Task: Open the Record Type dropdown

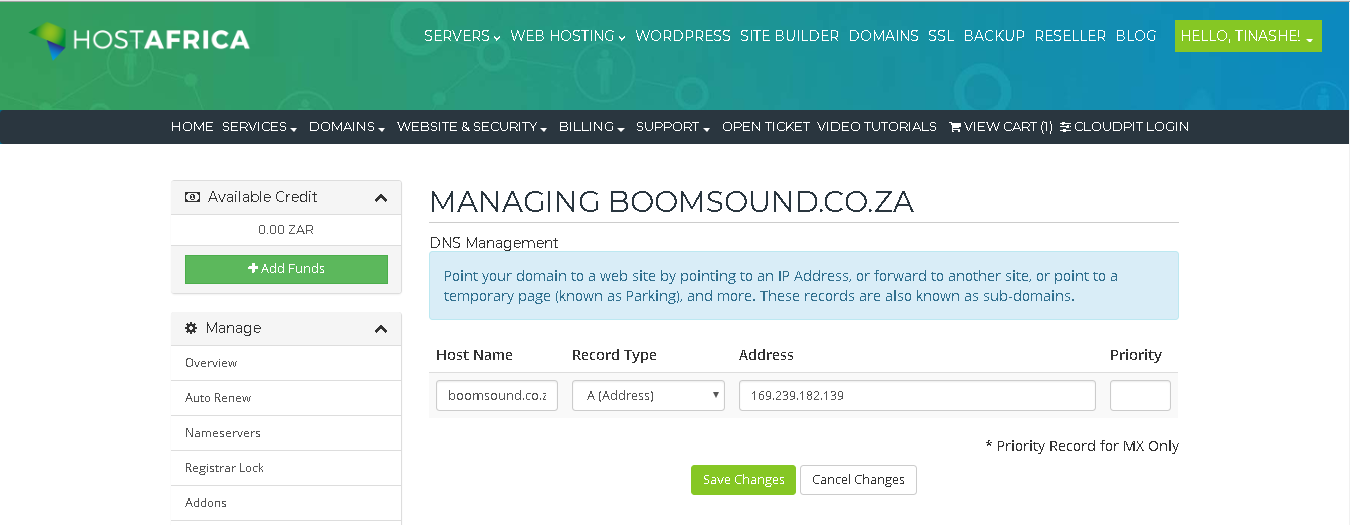Action: click(648, 395)
